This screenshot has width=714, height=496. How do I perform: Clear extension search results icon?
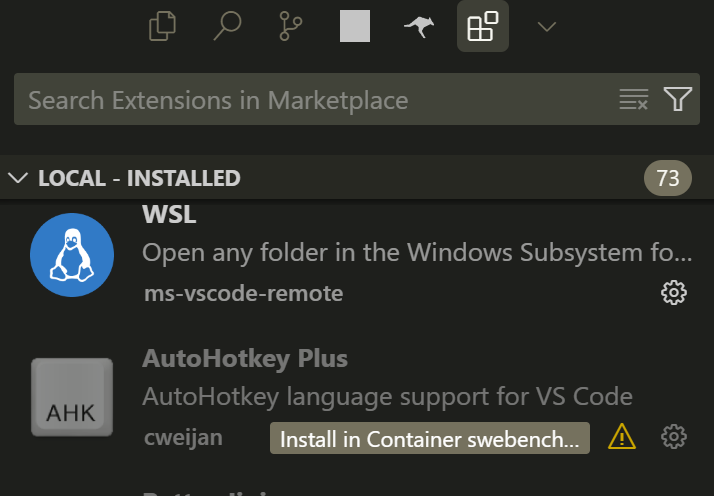click(x=634, y=99)
